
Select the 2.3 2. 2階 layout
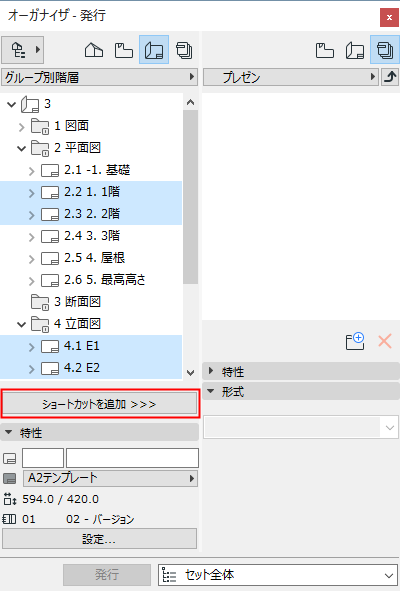[x=91, y=214]
